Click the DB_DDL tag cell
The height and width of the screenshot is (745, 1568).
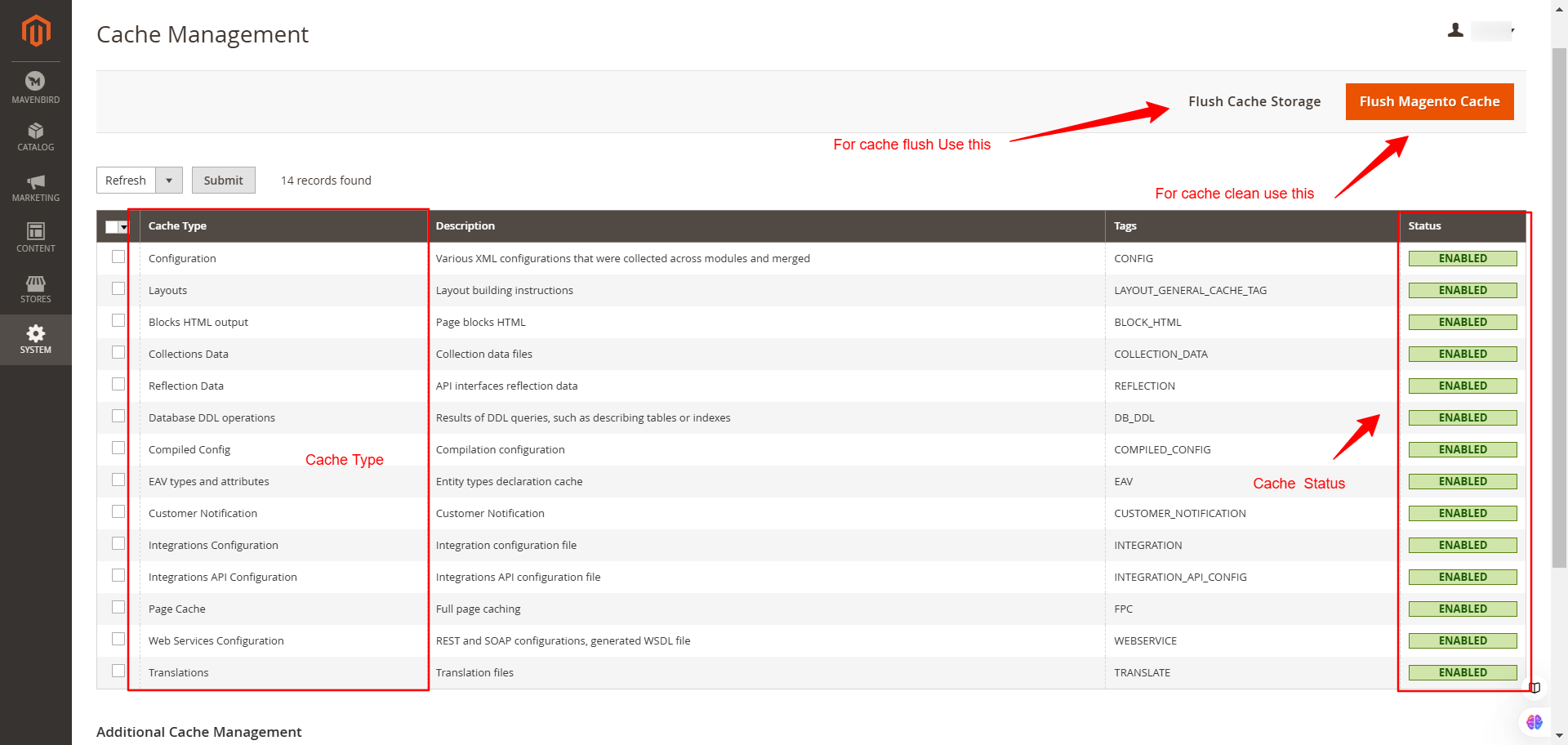1134,417
